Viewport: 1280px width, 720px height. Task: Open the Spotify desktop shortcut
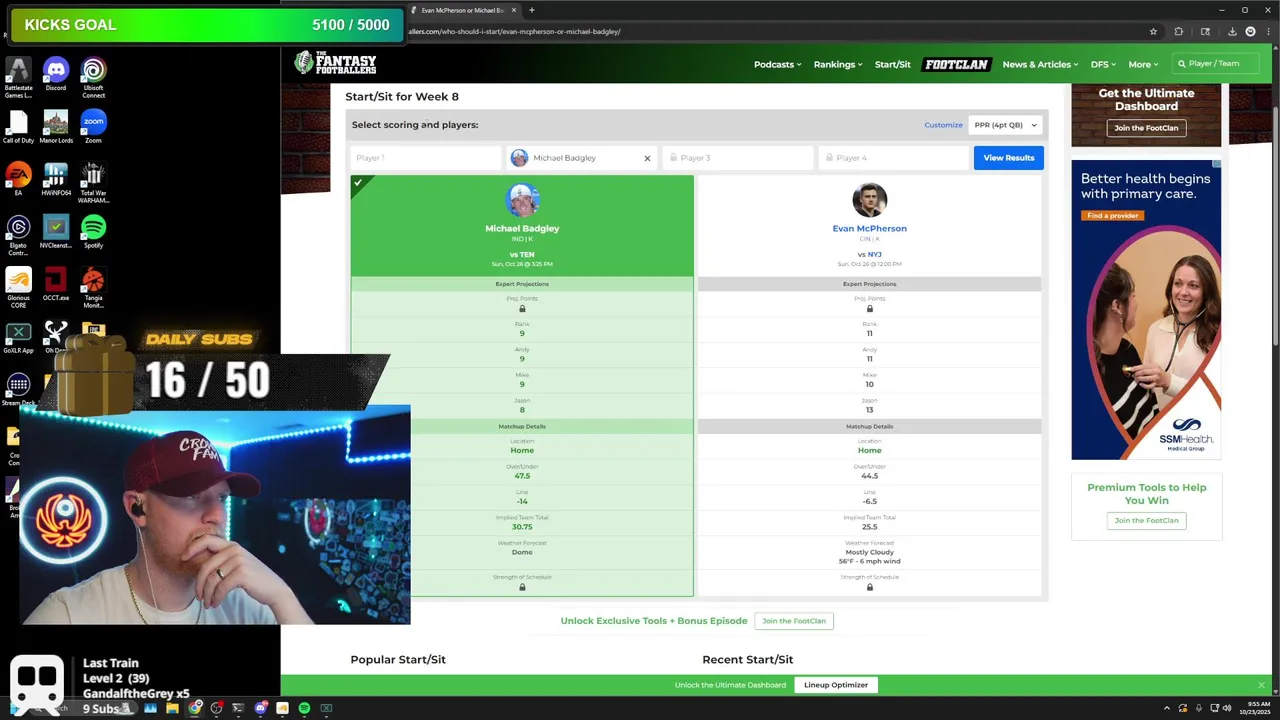(93, 232)
